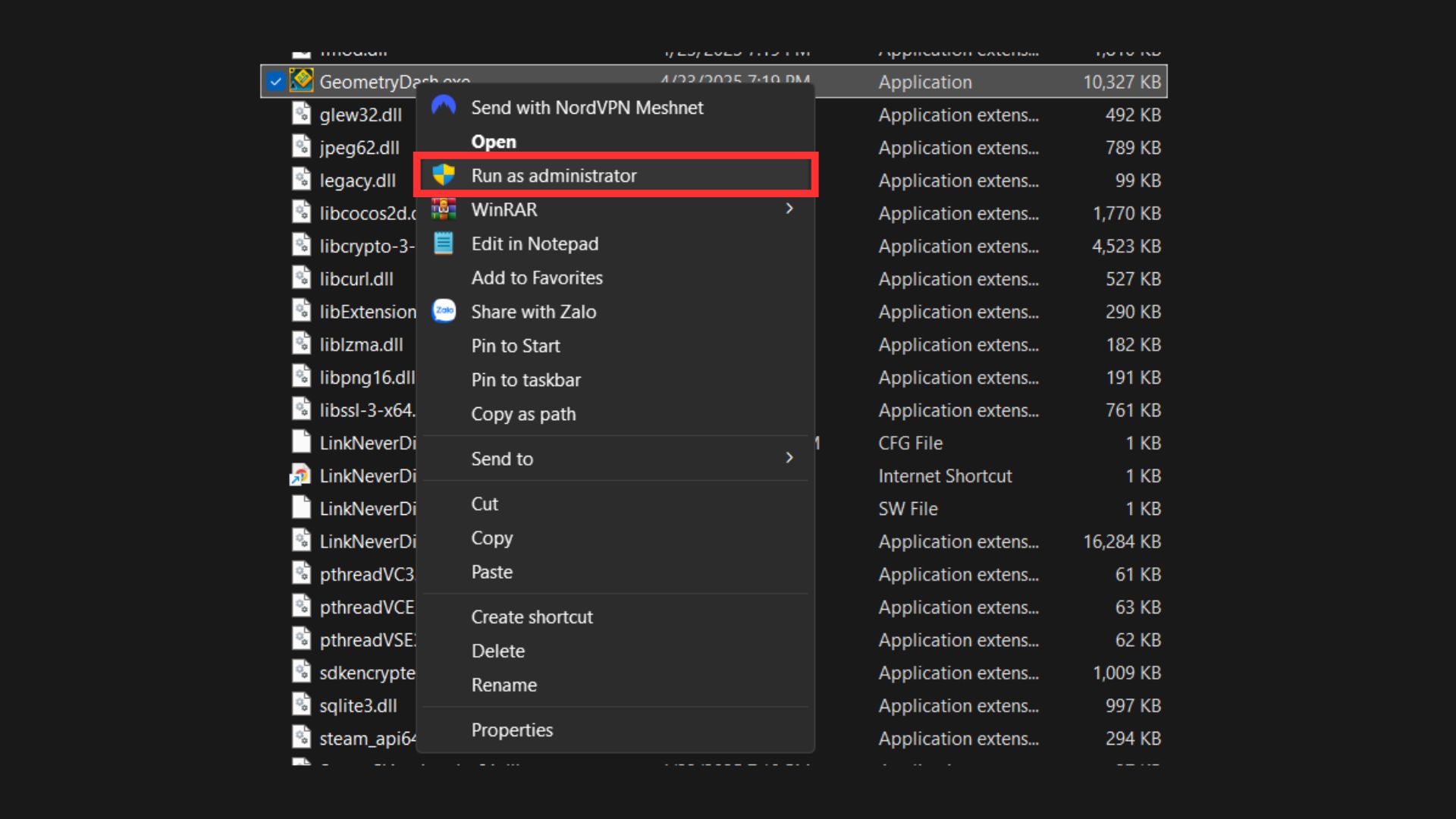The width and height of the screenshot is (1456, 819).
Task: Choose Rename from the context menu
Action: tap(504, 685)
